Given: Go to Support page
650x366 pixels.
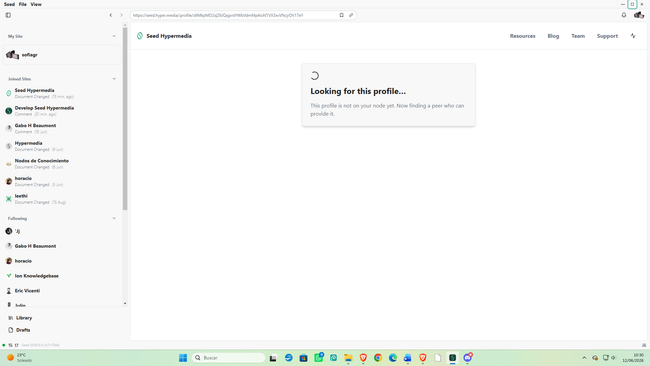Looking at the screenshot, I should click(x=607, y=36).
